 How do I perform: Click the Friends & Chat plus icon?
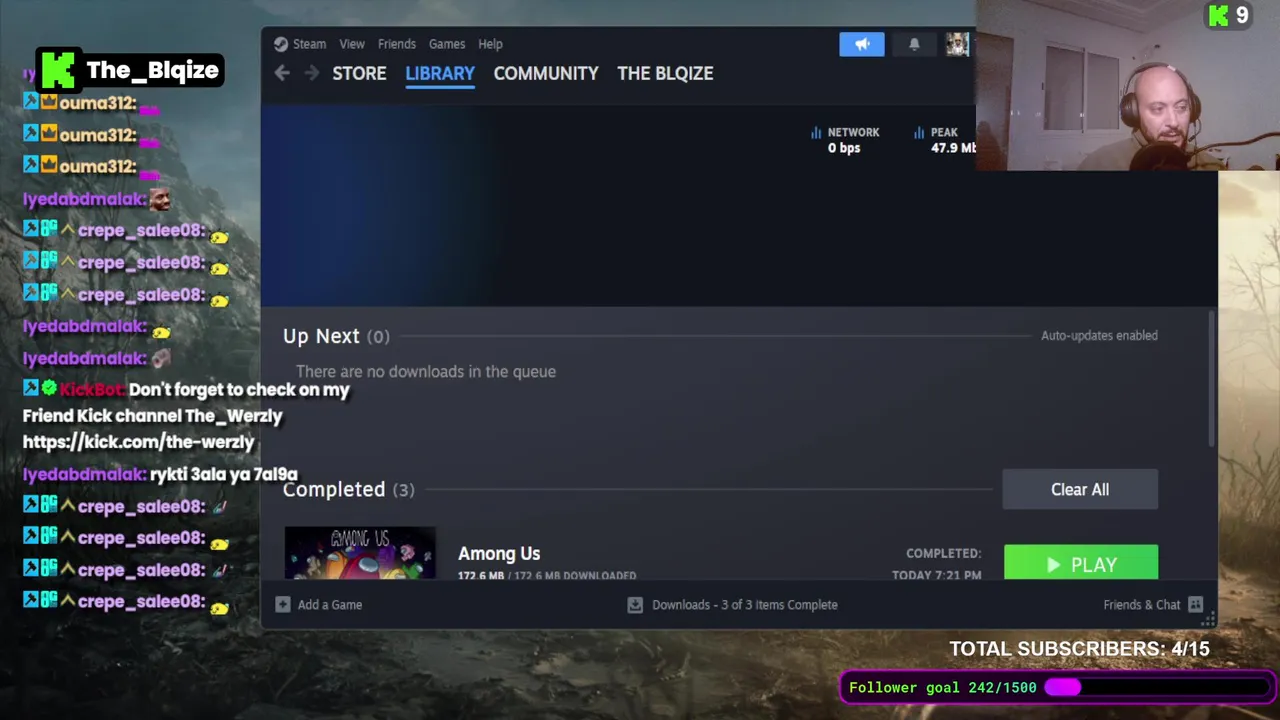click(x=1195, y=604)
